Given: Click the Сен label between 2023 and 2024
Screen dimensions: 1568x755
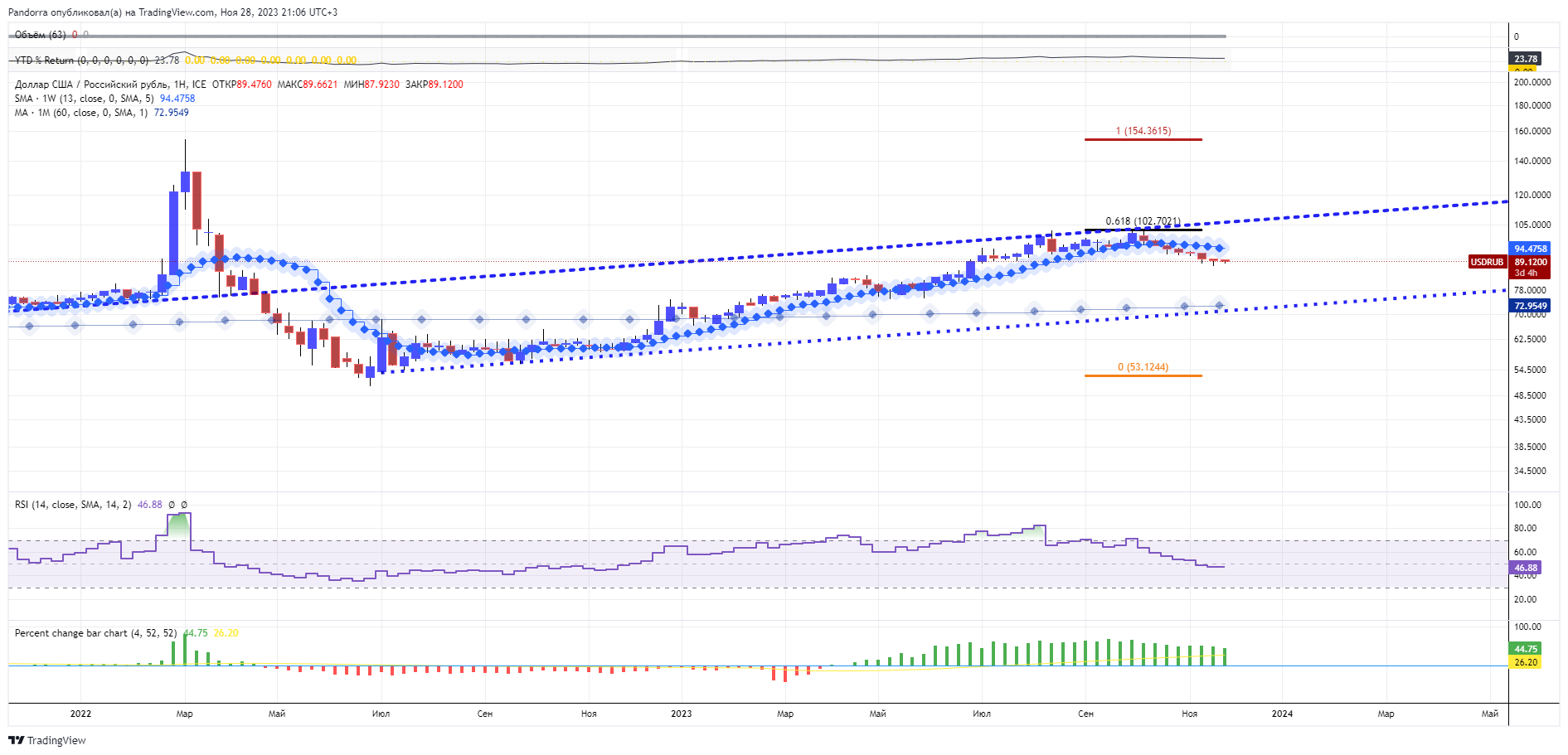Looking at the screenshot, I should click(x=1085, y=714).
